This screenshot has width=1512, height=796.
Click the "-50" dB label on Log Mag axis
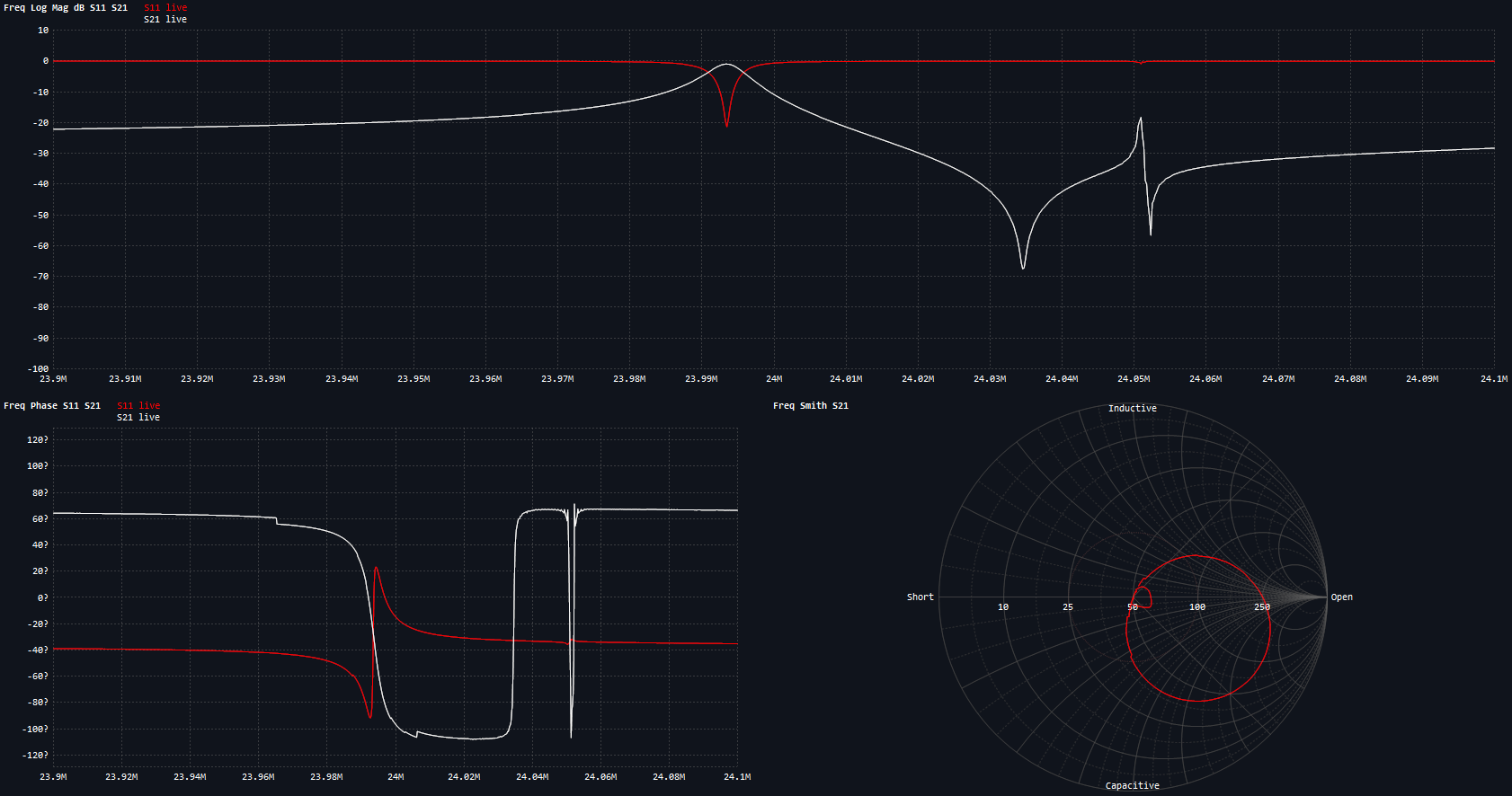point(40,215)
